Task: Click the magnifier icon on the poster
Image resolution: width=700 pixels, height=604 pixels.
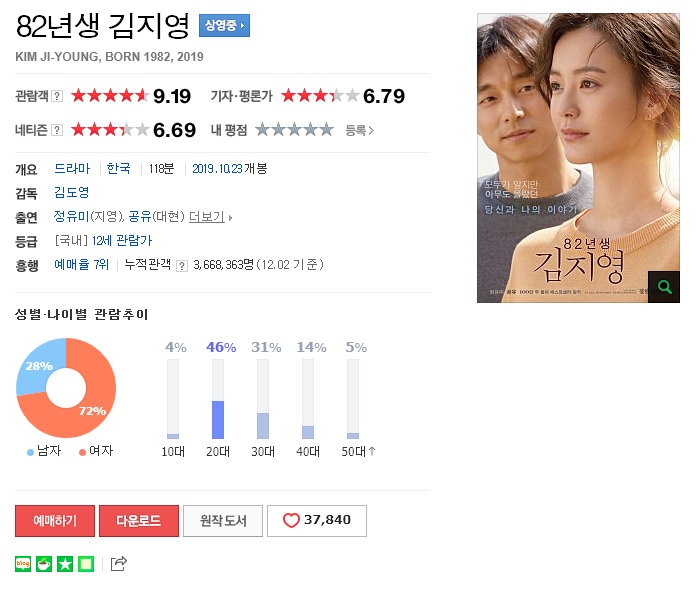Action: [x=664, y=287]
